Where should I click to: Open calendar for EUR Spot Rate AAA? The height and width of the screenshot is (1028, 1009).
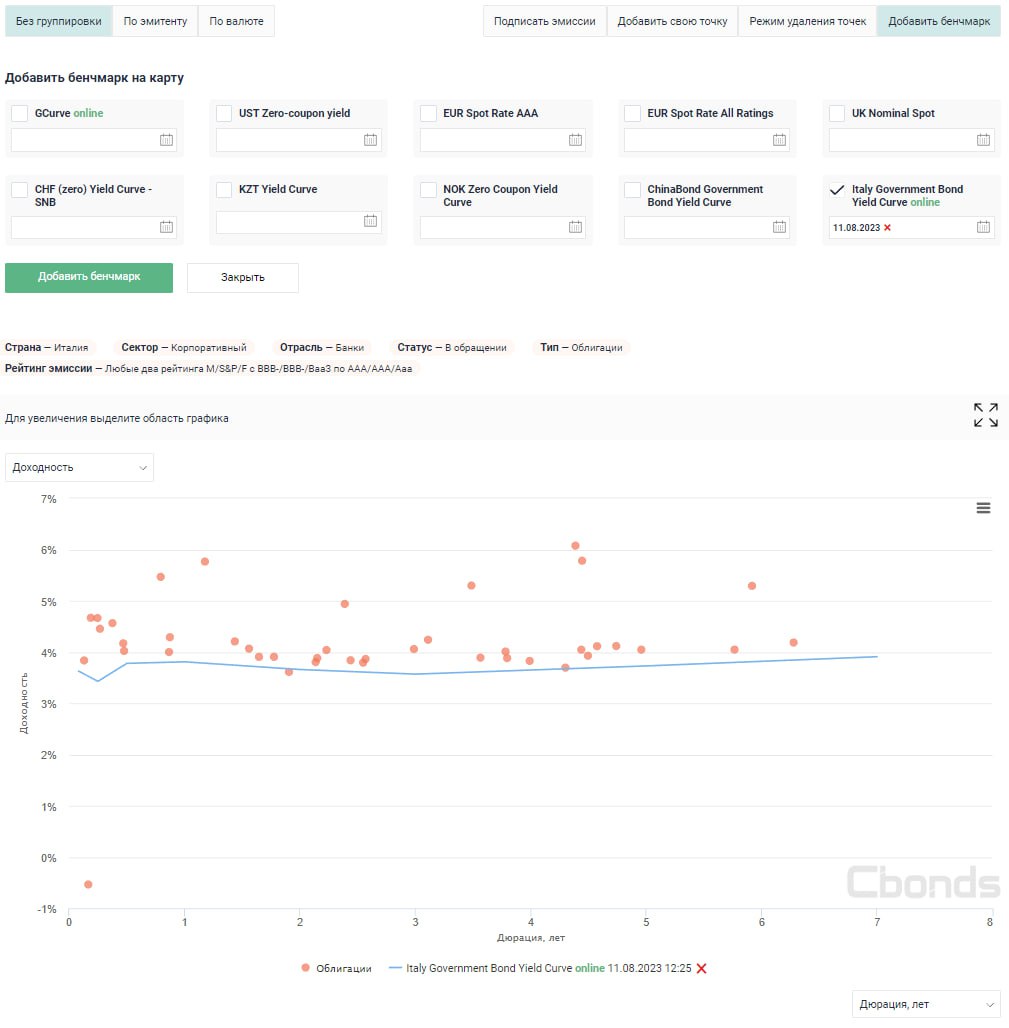click(575, 140)
